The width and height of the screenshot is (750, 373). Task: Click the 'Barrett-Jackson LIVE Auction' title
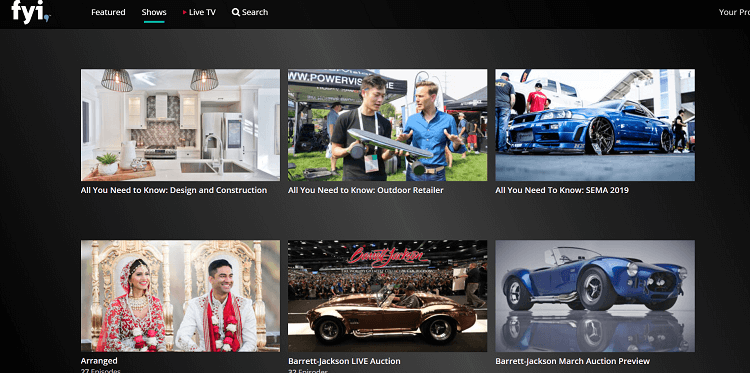tap(344, 361)
